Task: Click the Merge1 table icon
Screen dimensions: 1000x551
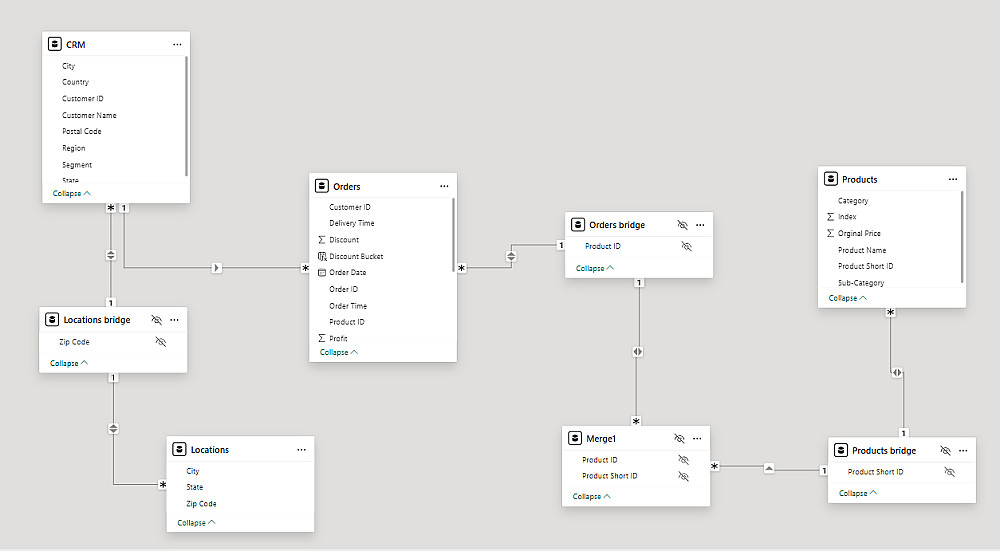Action: (575, 438)
